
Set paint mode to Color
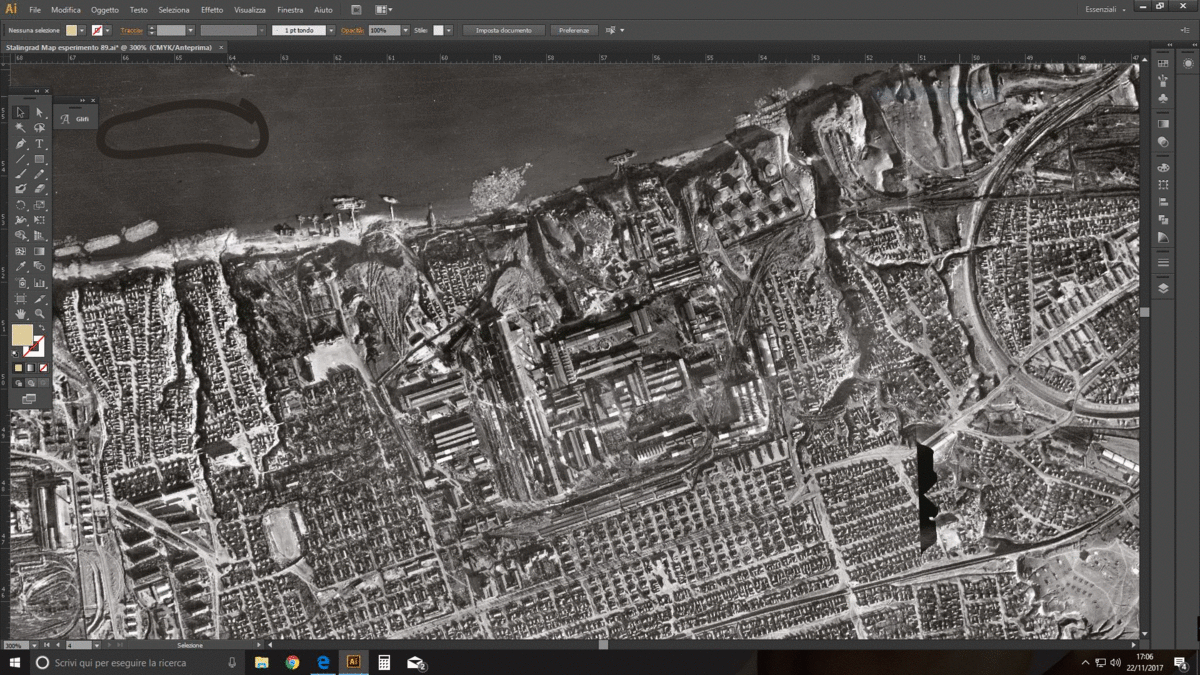pos(18,368)
